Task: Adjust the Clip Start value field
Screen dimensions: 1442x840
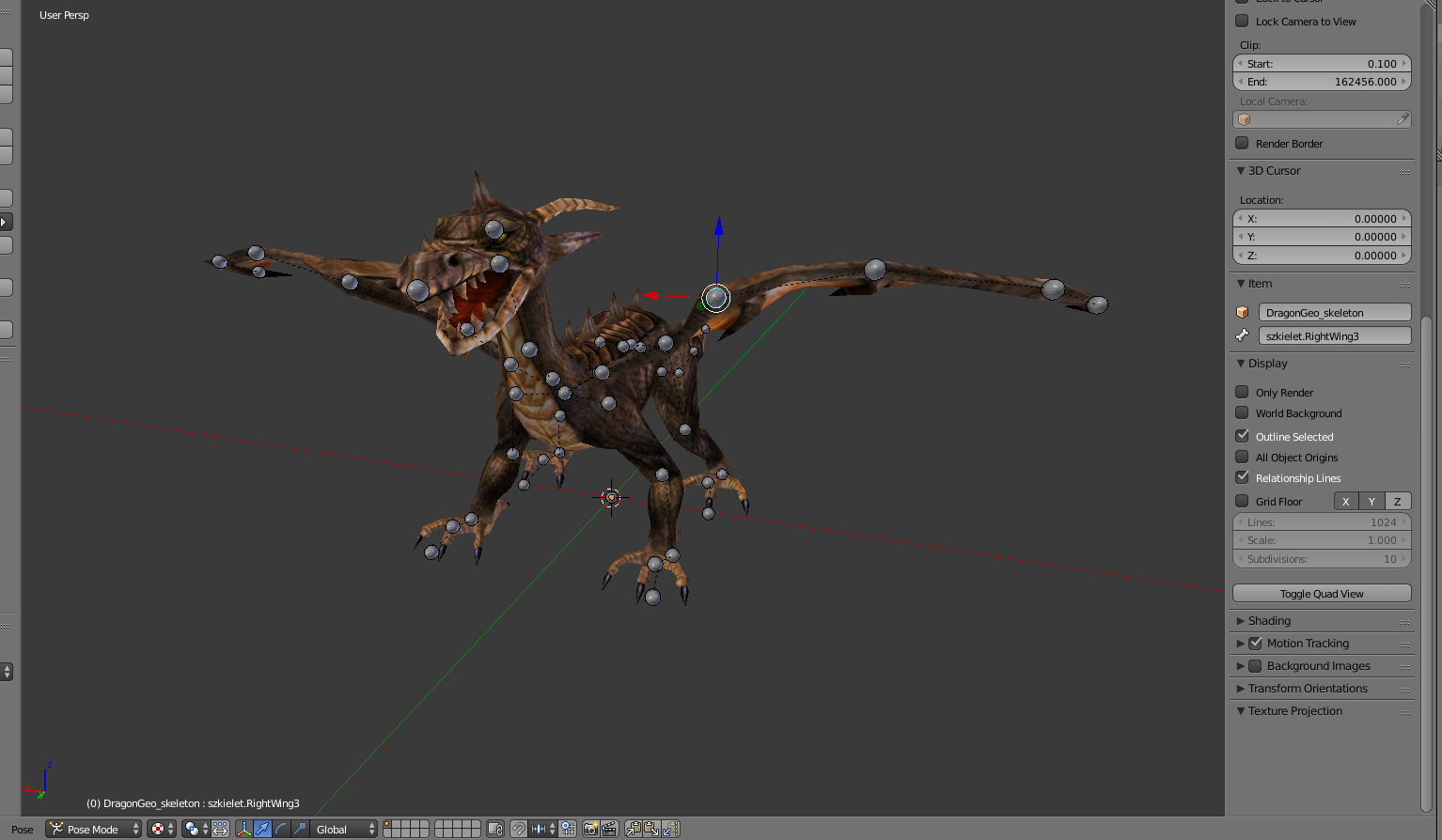Action: [1322, 63]
